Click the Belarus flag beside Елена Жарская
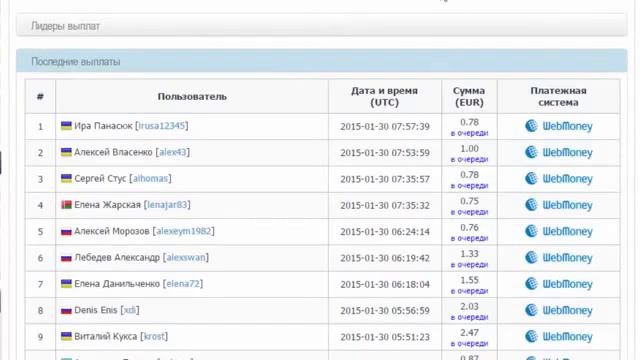The height and width of the screenshot is (360, 640). click(x=66, y=205)
